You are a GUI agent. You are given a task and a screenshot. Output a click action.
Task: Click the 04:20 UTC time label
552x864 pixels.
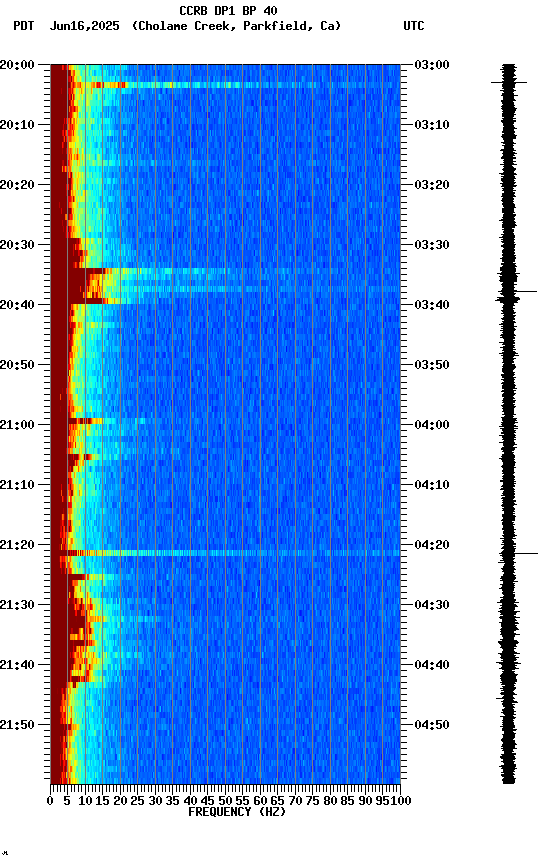pos(432,545)
